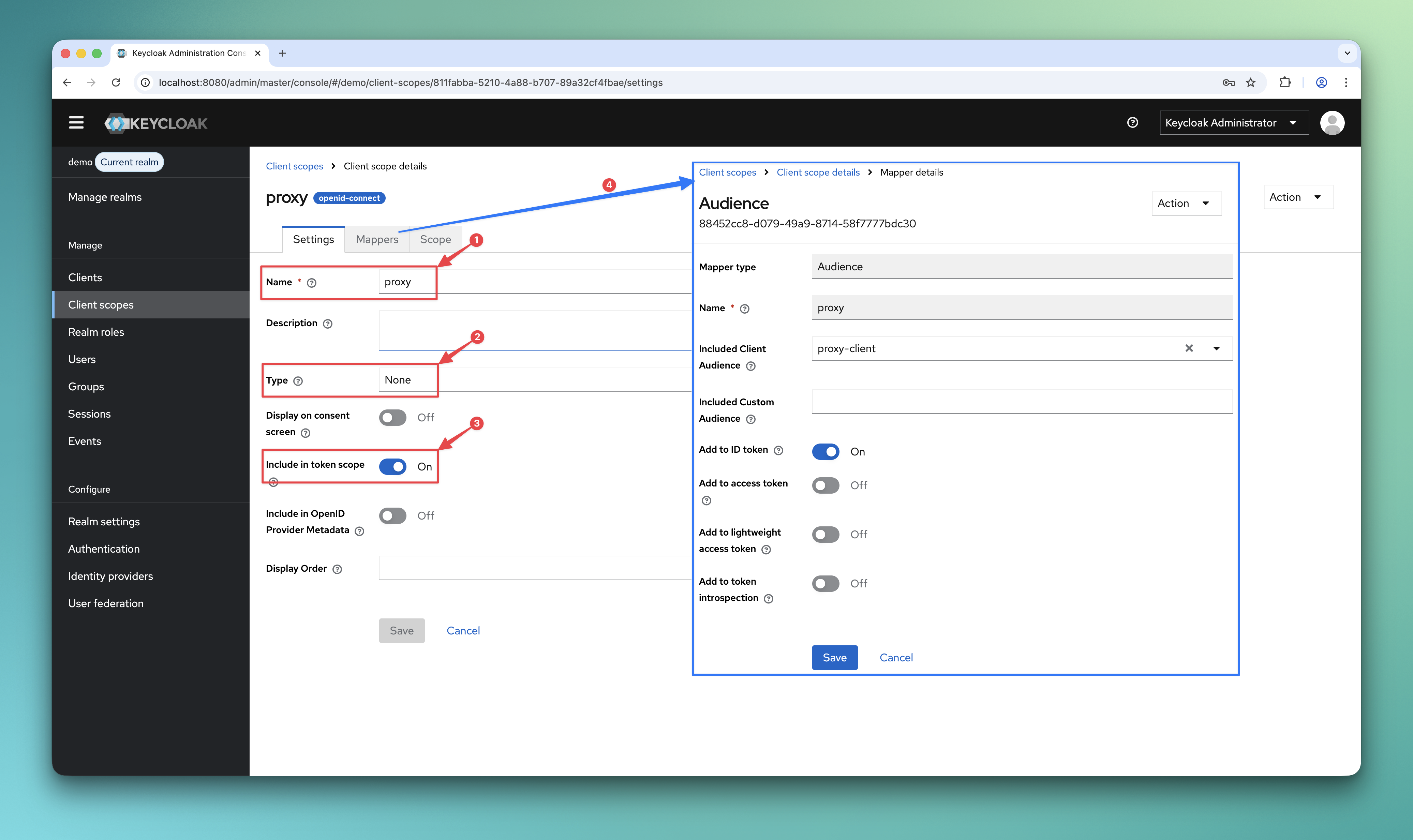Follow Client scopes breadcrumb above proxy title

(294, 166)
